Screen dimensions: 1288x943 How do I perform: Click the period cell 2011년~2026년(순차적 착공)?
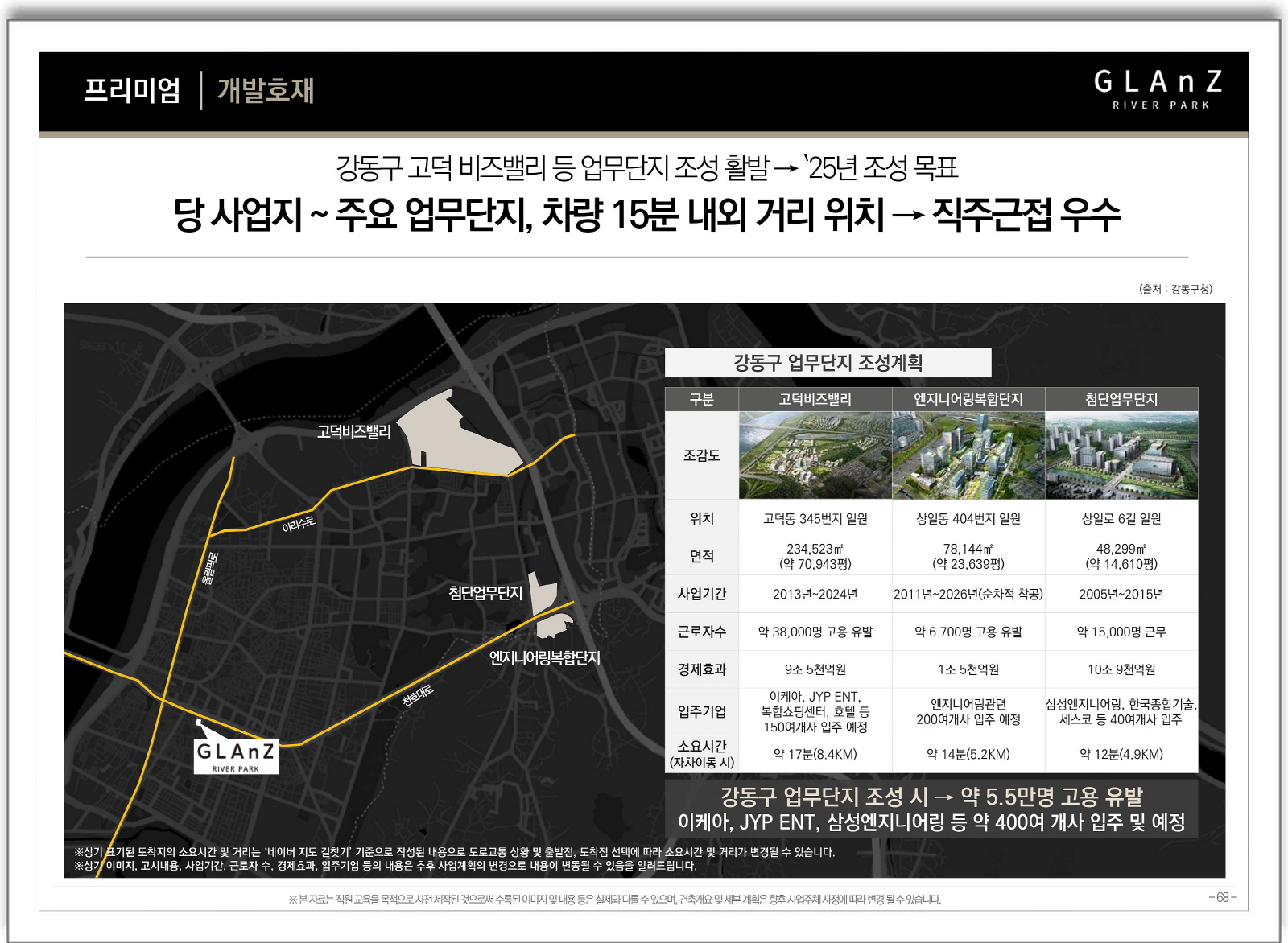pyautogui.click(x=968, y=594)
